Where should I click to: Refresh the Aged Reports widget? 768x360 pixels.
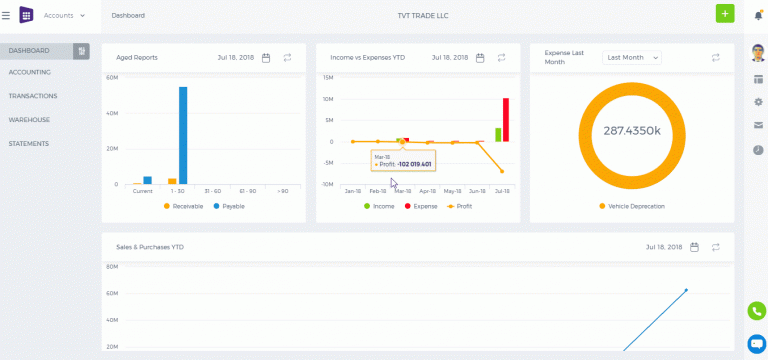288,58
